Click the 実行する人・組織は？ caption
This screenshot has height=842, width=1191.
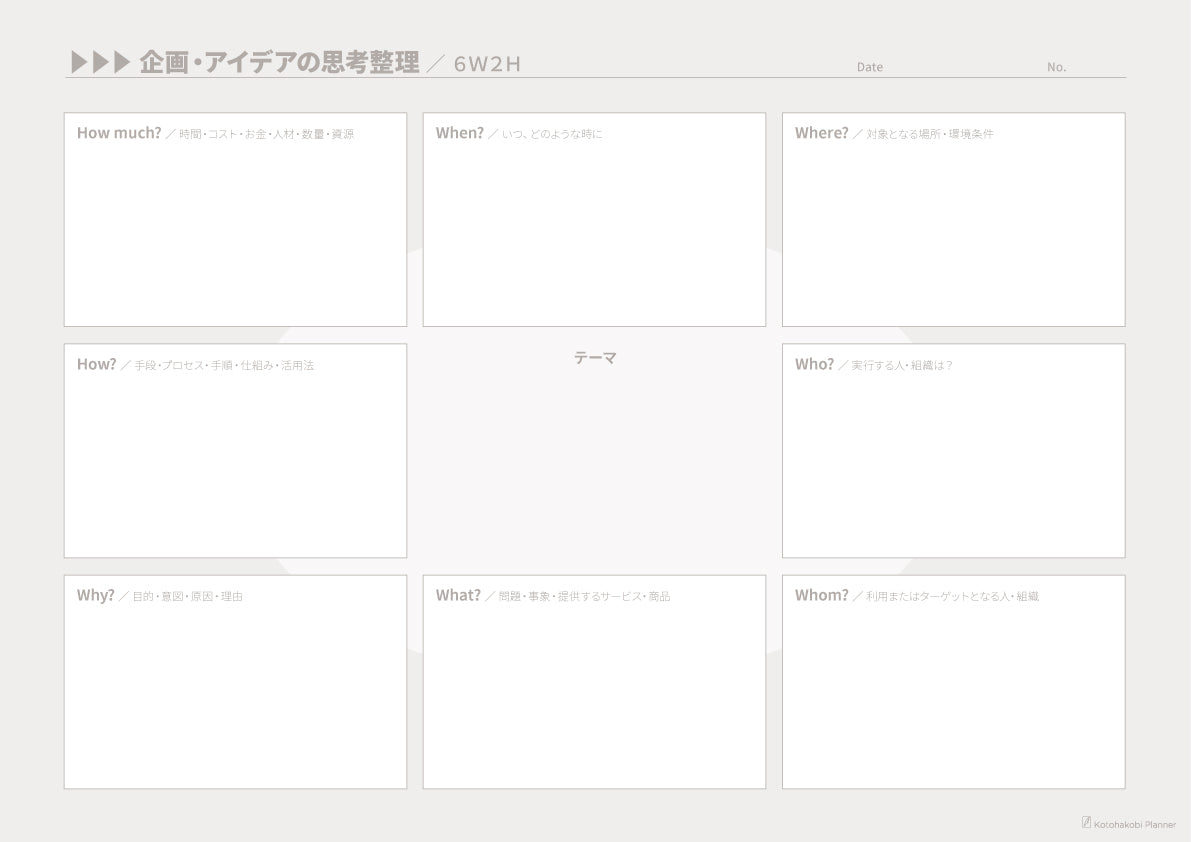(x=902, y=366)
